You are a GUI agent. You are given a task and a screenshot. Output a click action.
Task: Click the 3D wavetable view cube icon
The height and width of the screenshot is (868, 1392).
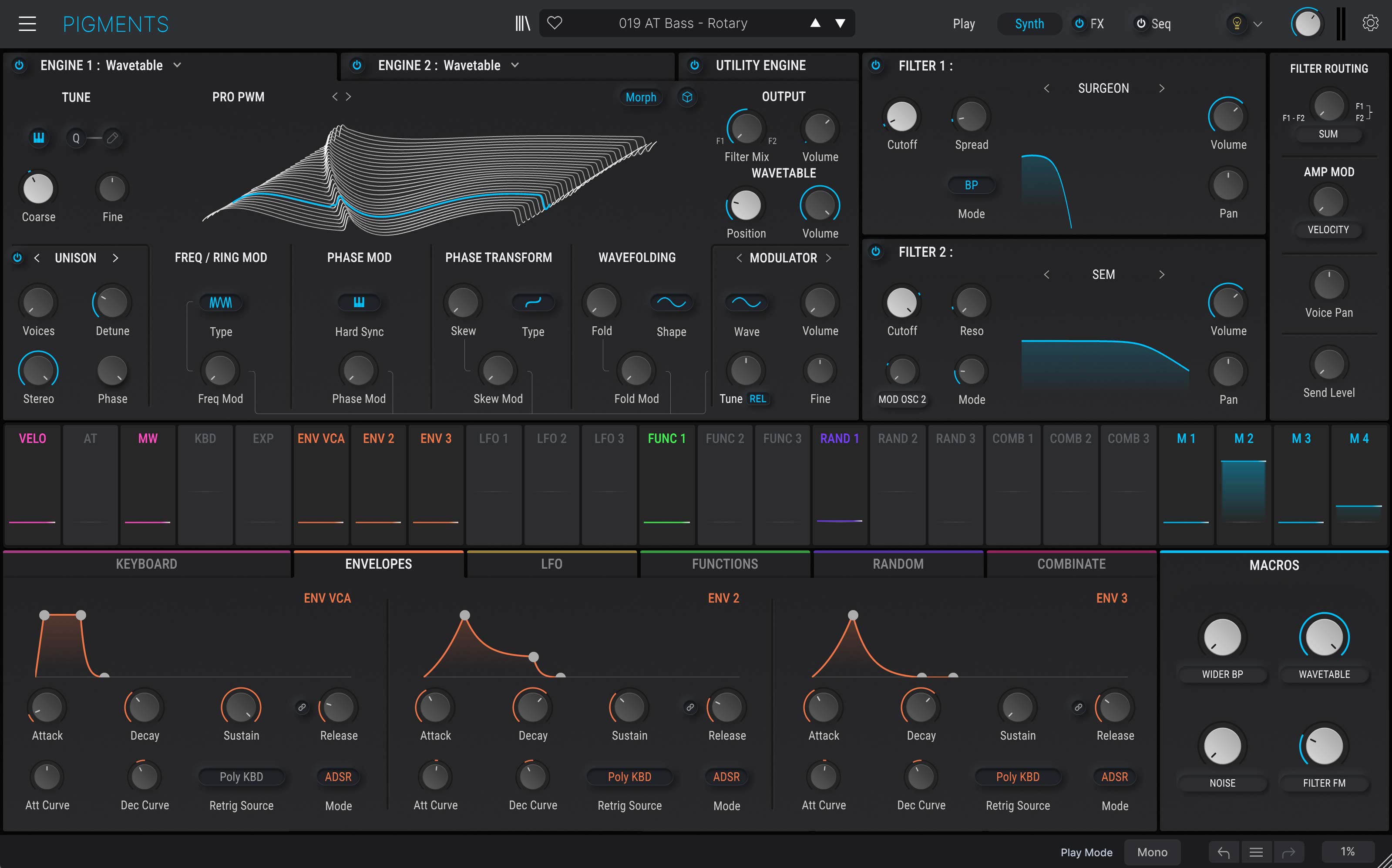pos(687,97)
